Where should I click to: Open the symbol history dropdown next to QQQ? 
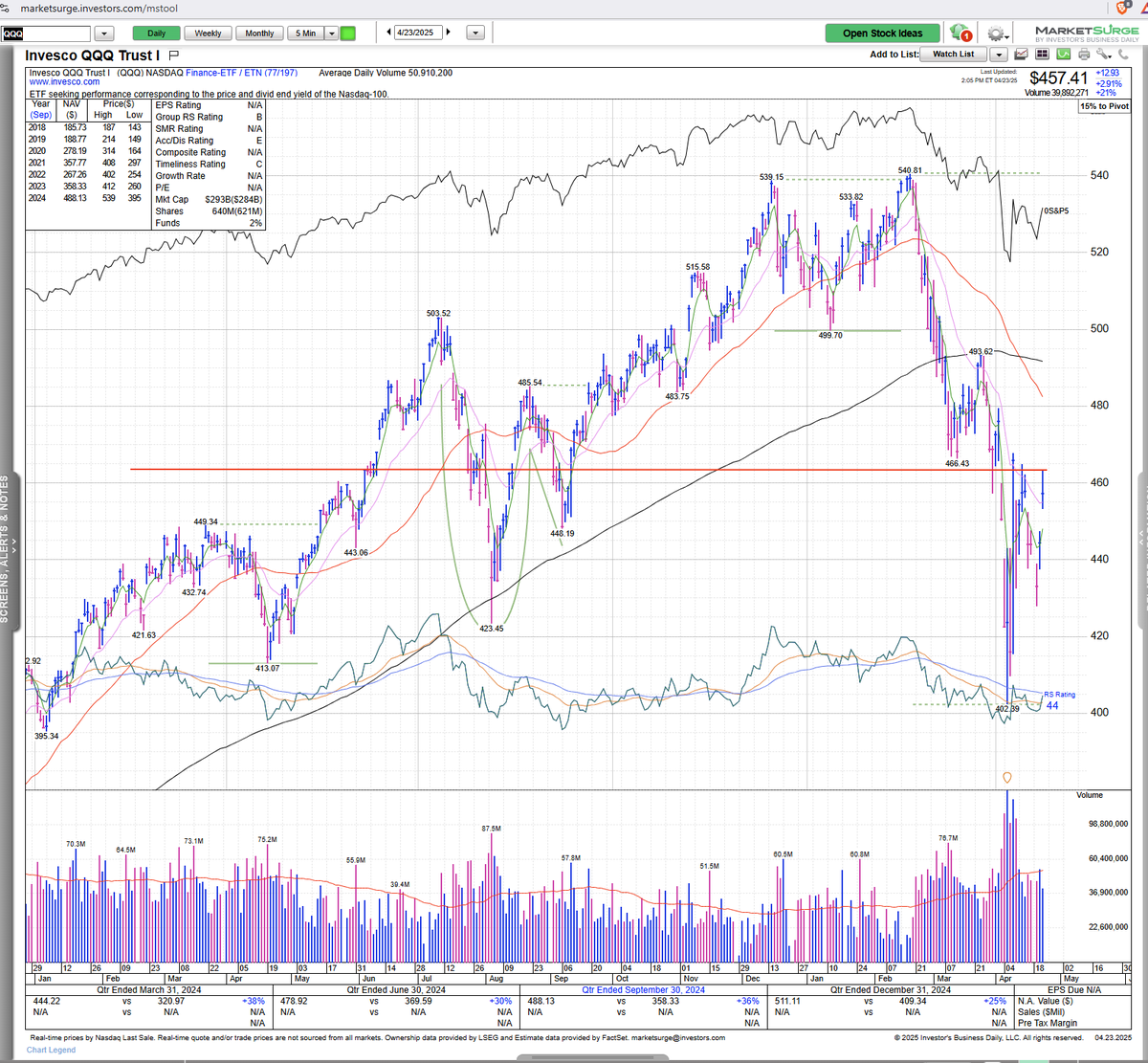tap(105, 33)
